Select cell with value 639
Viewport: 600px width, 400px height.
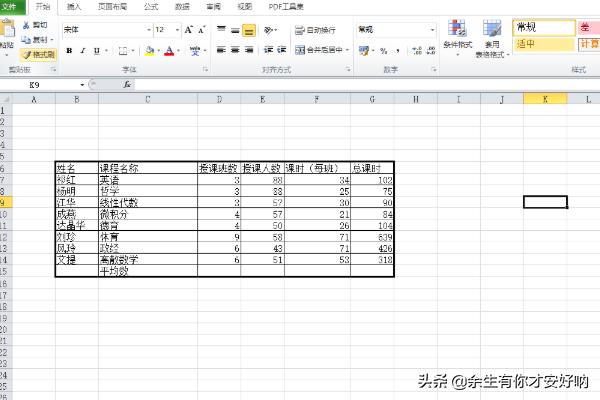click(x=372, y=237)
